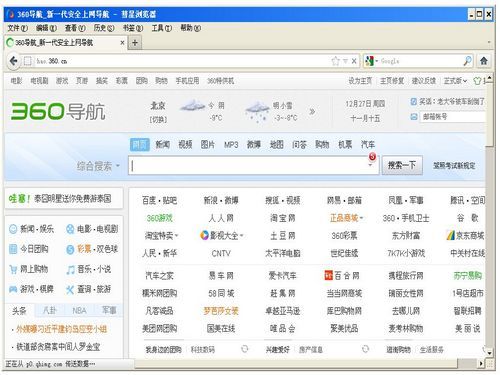Screen dimensions: 500x375
Task: Open the 工具 menu
Action: pyautogui.click(x=162, y=28)
